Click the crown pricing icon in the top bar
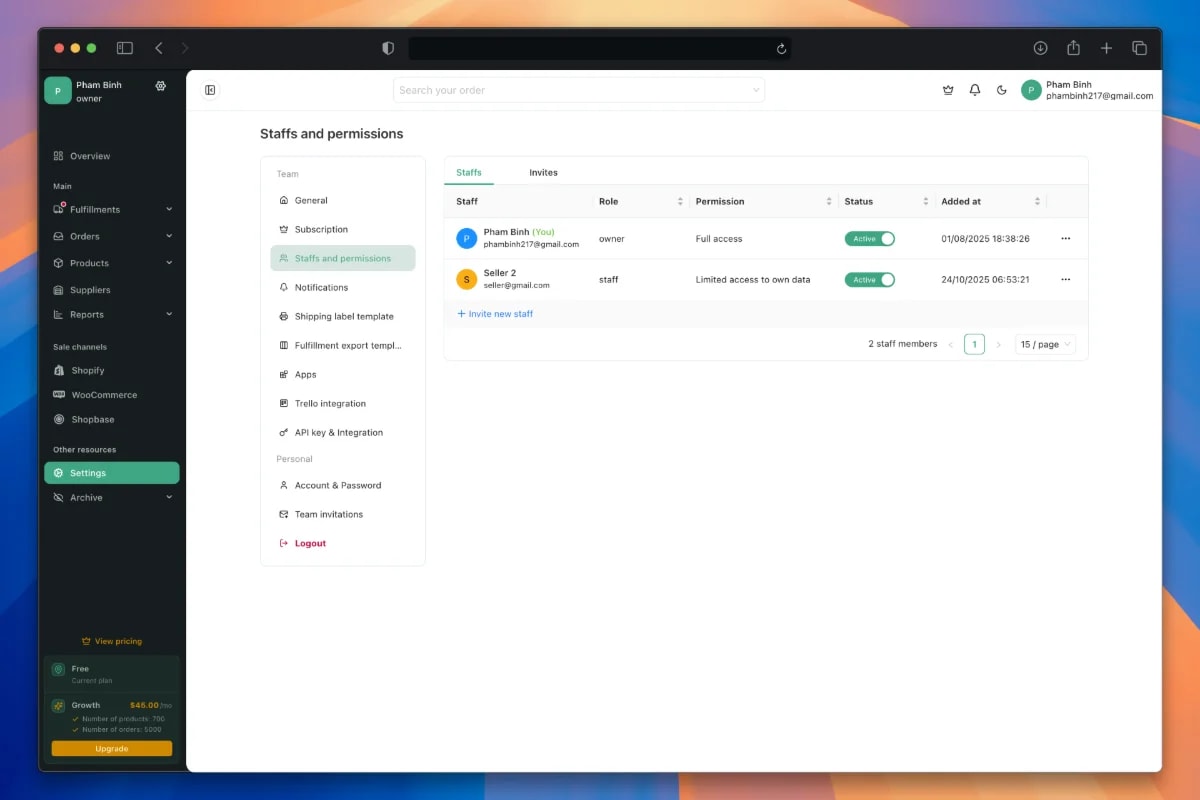The width and height of the screenshot is (1200, 800). [x=948, y=90]
